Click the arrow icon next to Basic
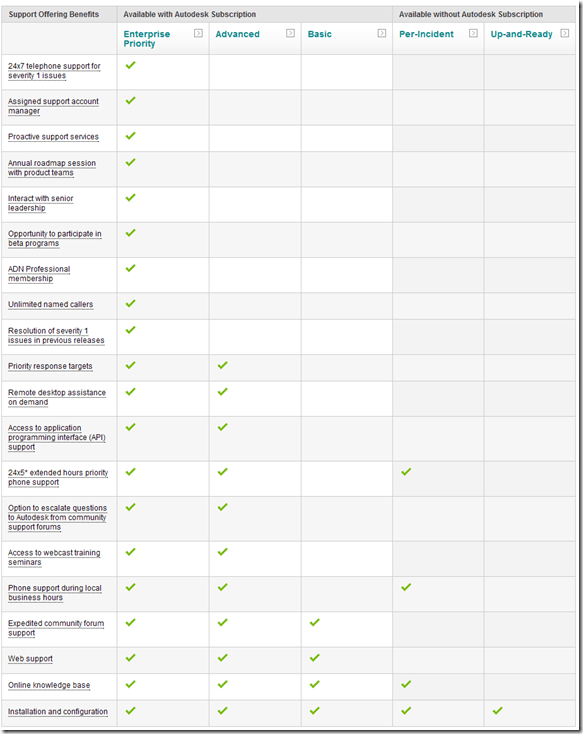Screen dimensions: 583x734 click(x=382, y=33)
